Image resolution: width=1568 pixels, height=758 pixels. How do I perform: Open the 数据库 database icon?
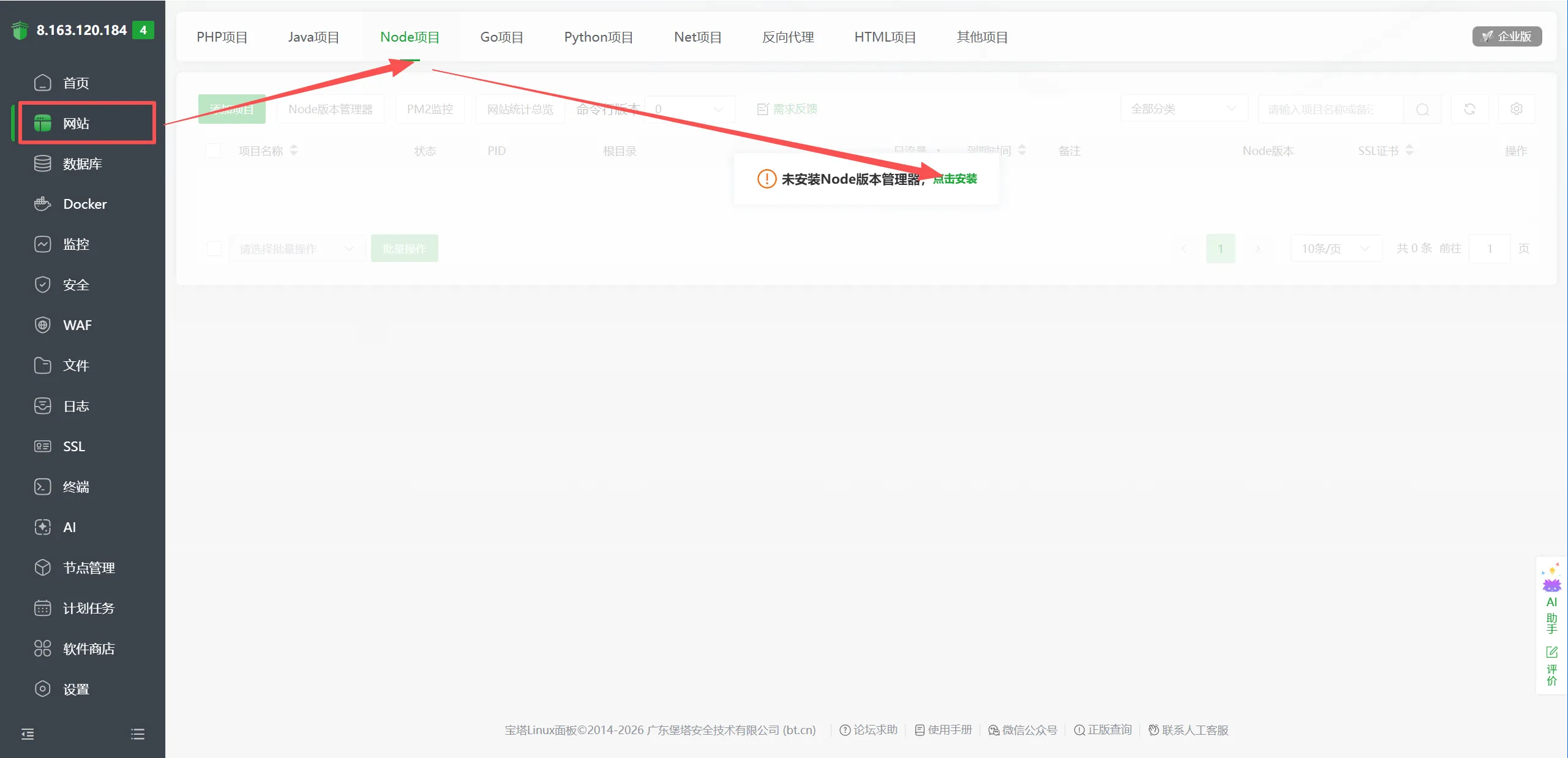pos(42,163)
